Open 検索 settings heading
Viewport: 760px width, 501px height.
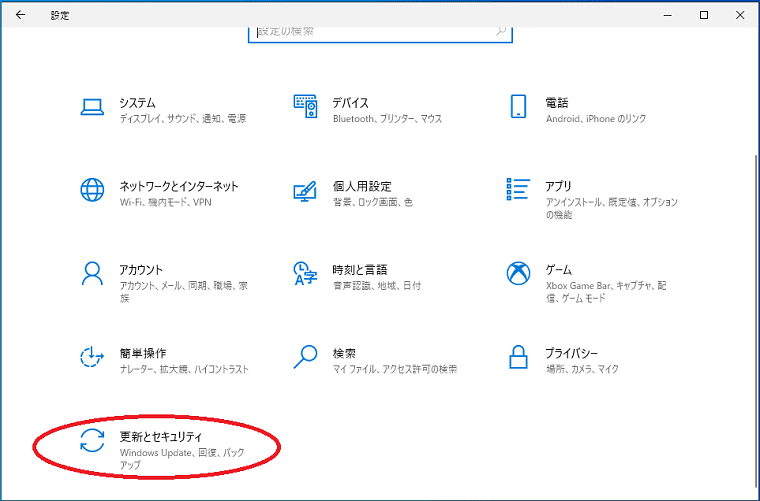coord(344,353)
